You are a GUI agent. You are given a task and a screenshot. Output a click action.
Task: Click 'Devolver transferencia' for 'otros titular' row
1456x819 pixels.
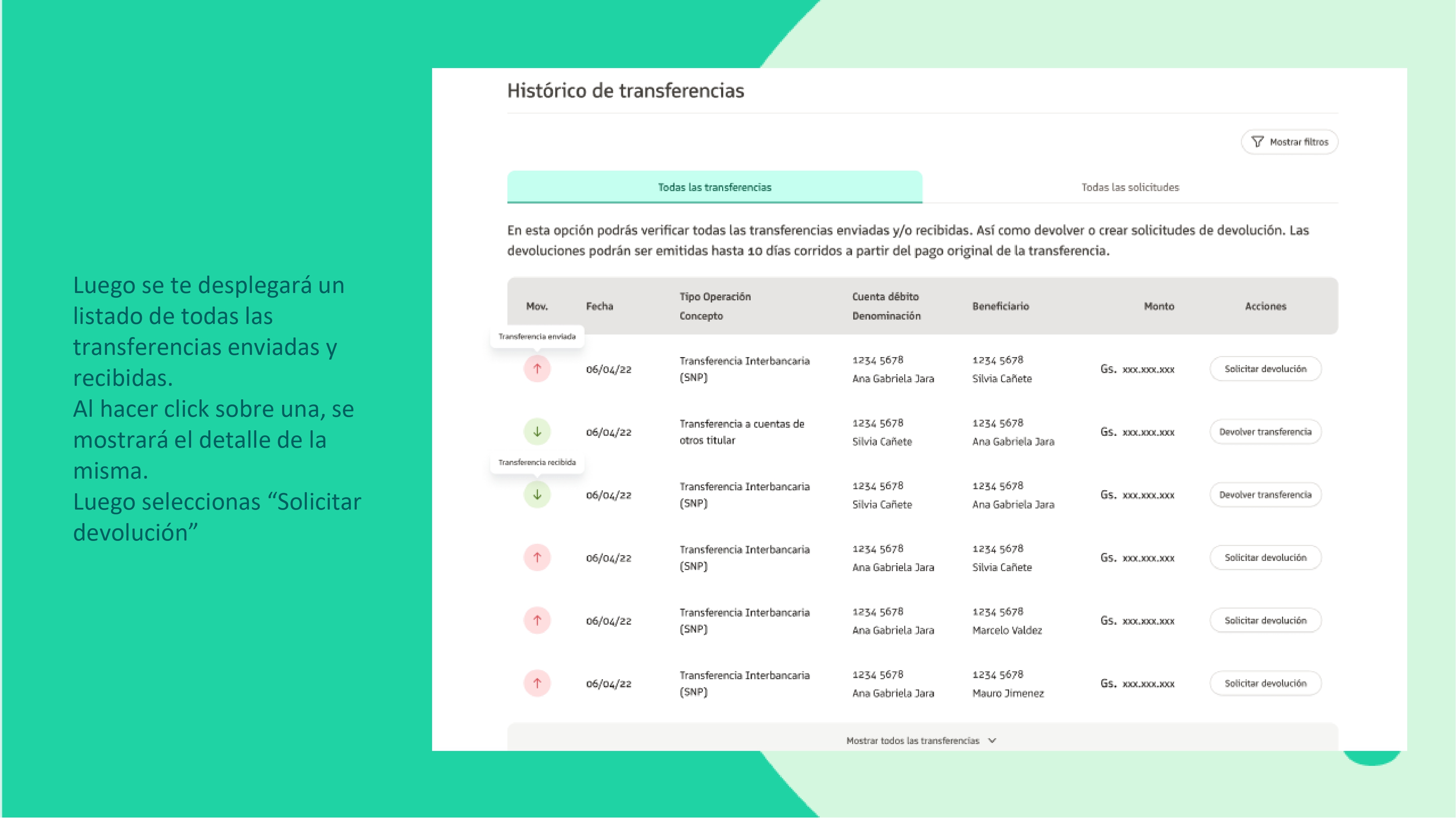point(1266,432)
